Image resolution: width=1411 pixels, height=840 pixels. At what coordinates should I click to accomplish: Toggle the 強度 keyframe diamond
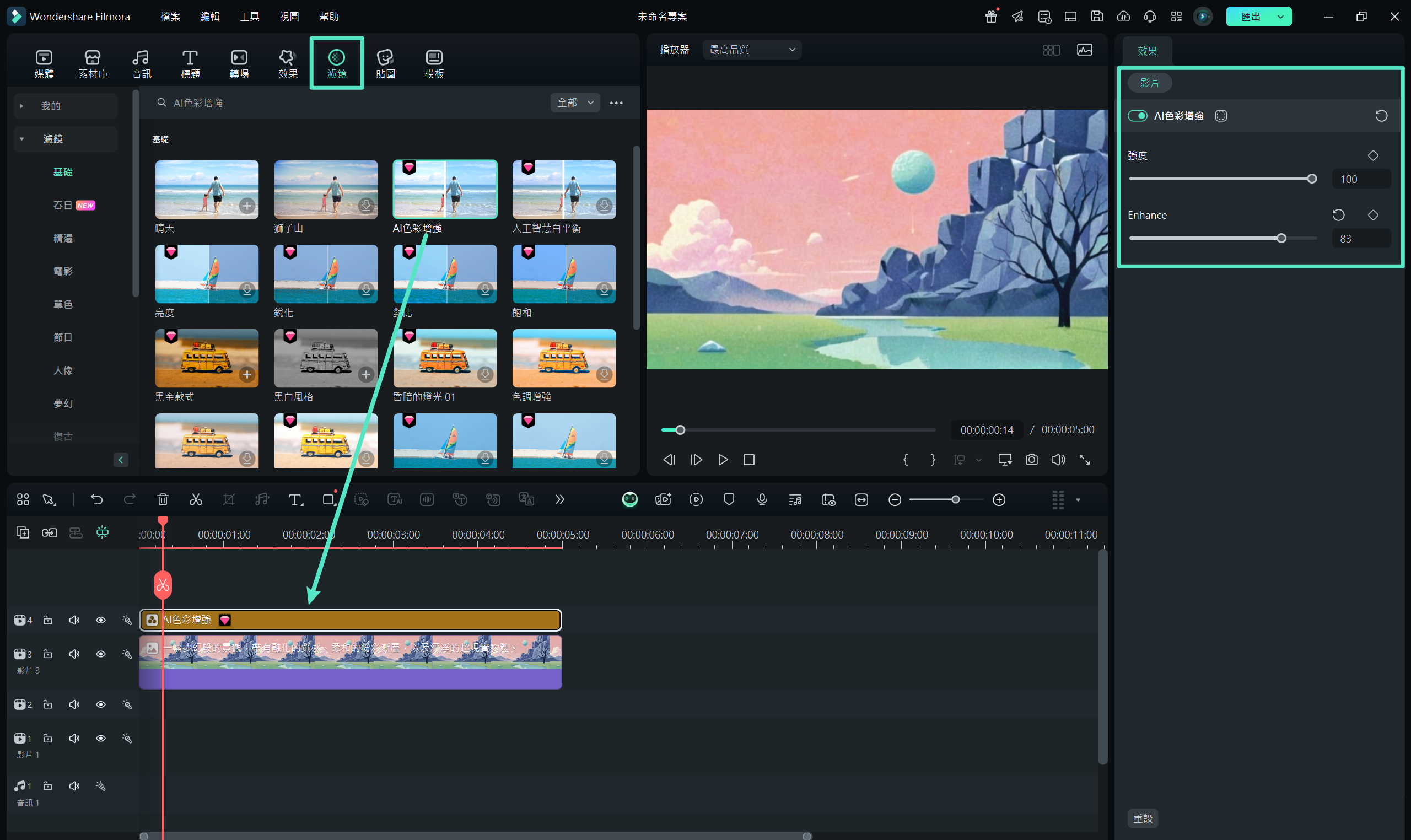[1373, 155]
